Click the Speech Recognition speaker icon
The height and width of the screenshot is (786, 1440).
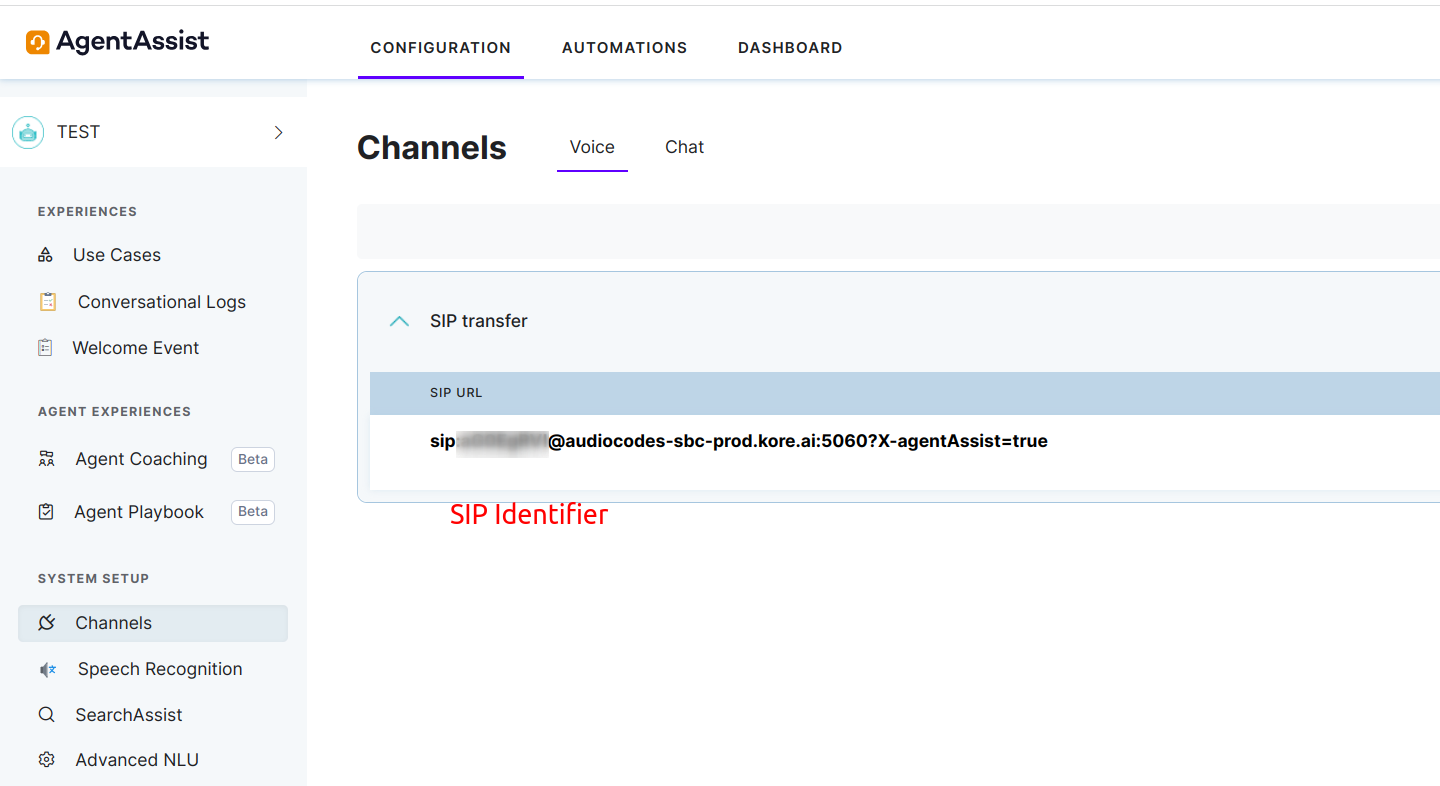47,669
